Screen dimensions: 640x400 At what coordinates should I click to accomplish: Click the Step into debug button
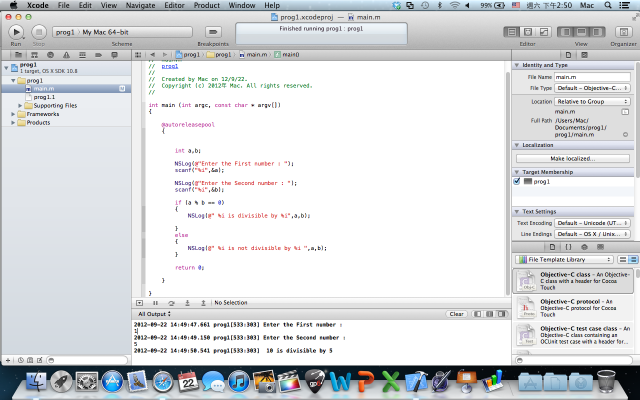pyautogui.click(x=187, y=303)
